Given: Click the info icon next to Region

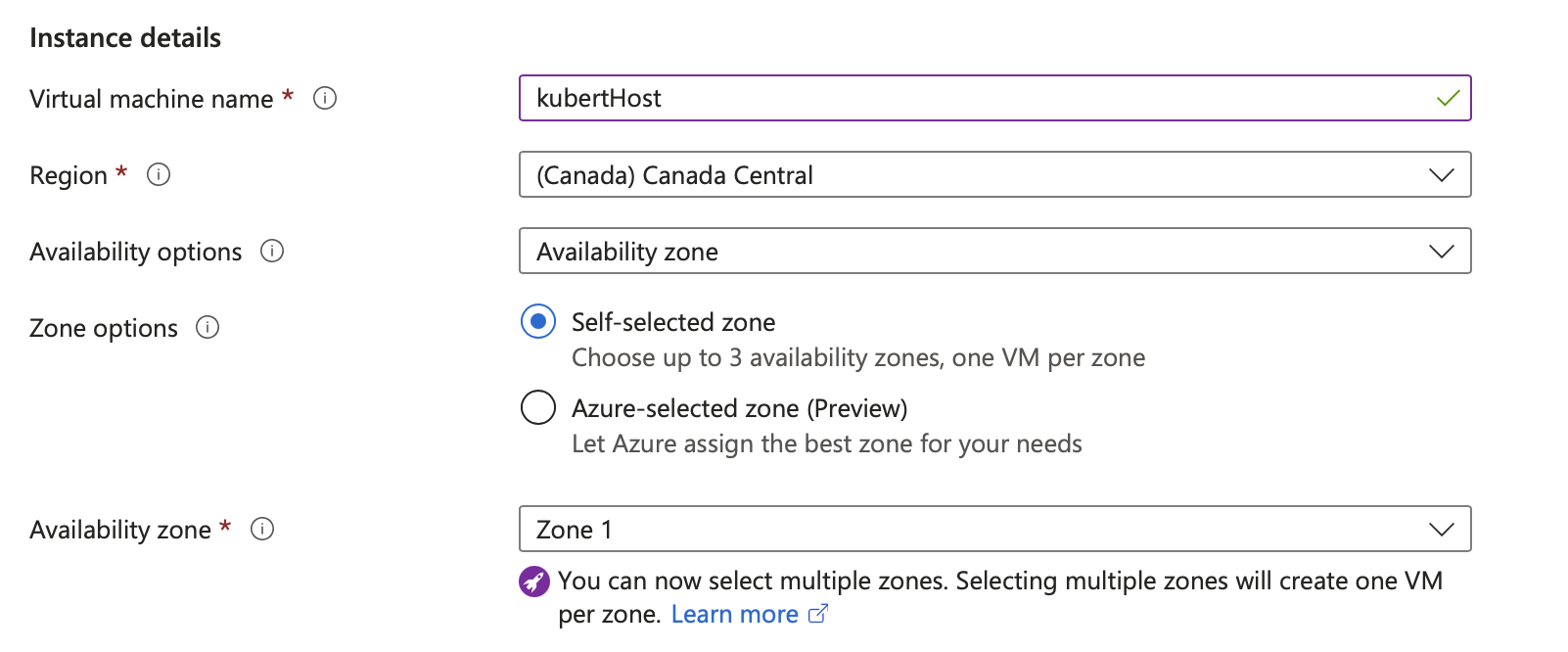Looking at the screenshot, I should 159,174.
